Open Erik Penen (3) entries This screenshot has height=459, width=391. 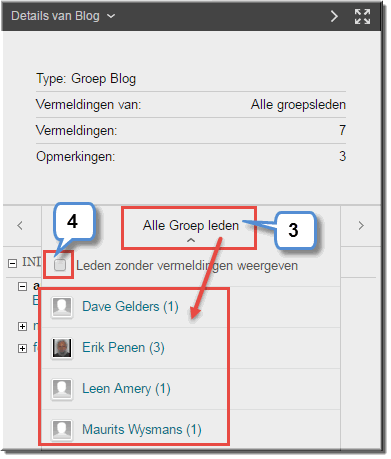click(123, 348)
